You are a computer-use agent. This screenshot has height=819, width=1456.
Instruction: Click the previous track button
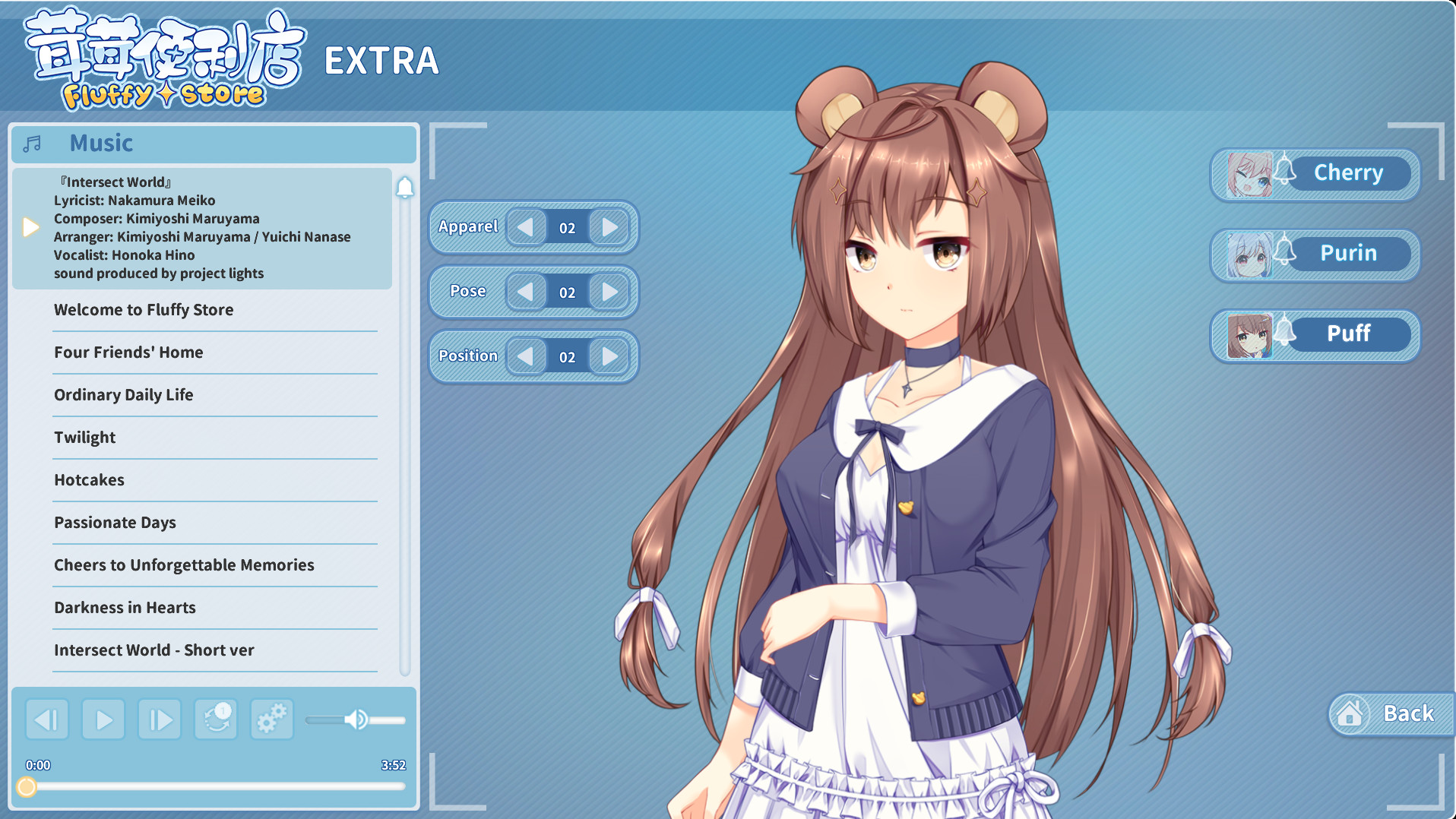[47, 719]
